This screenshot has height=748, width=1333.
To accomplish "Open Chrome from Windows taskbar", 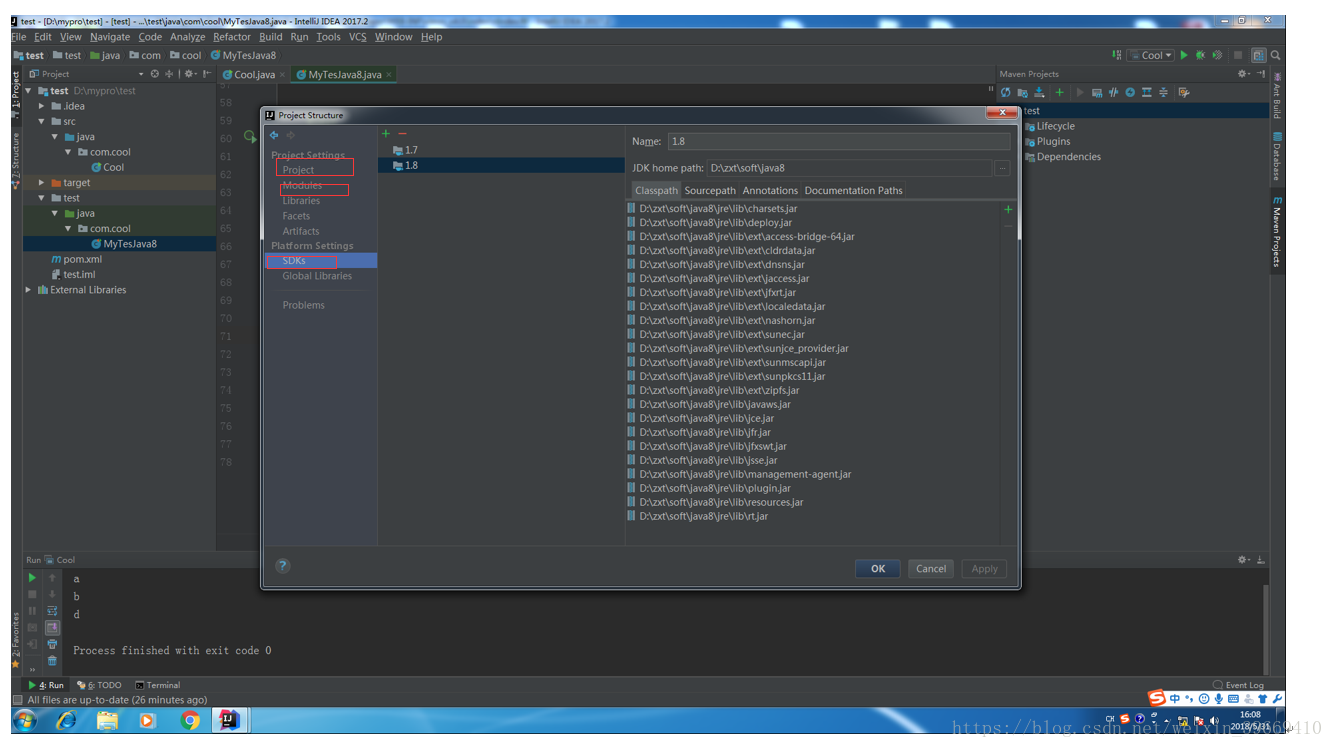I will click(x=190, y=720).
